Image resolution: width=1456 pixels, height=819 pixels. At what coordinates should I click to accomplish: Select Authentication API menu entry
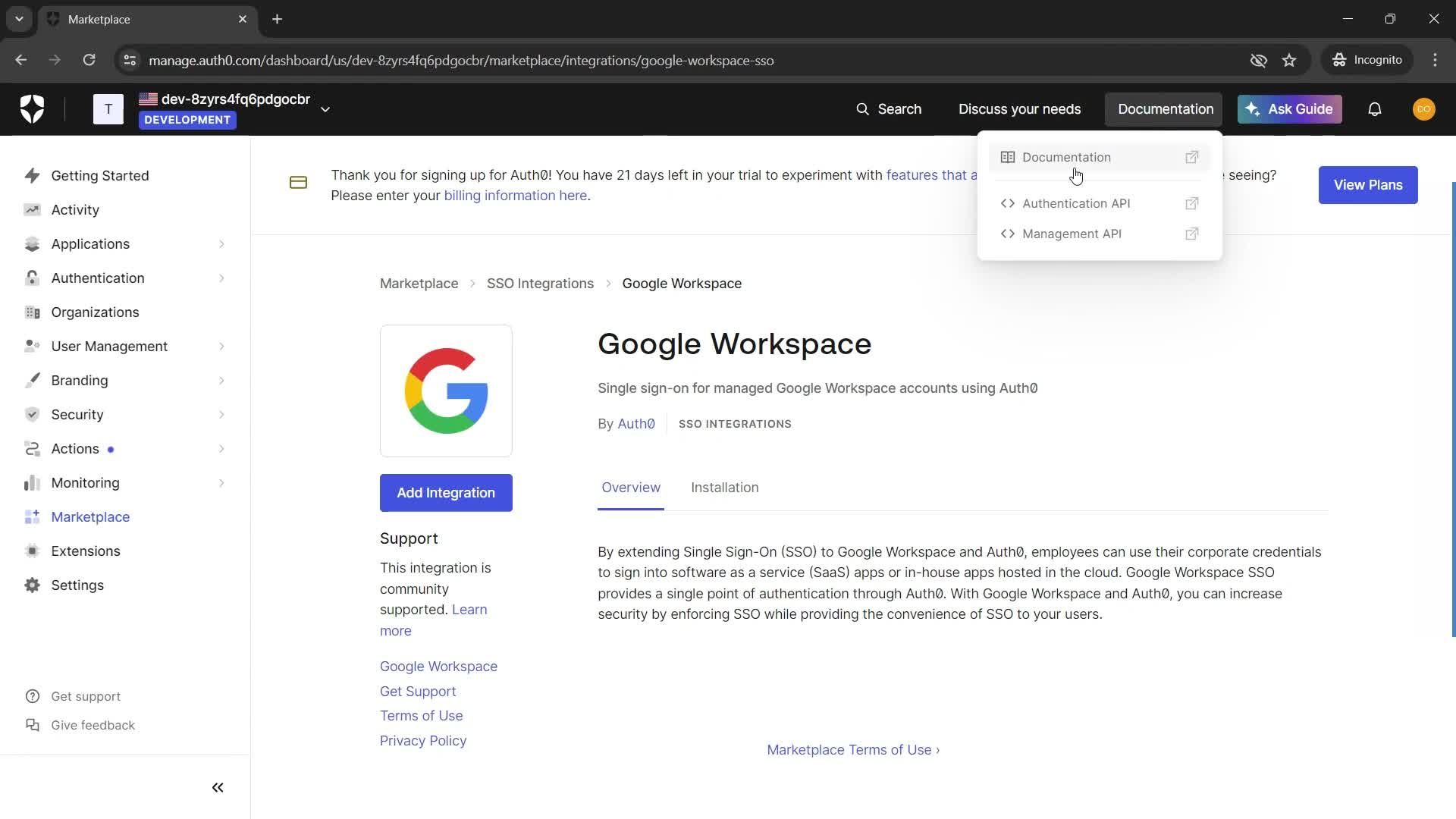pos(1100,203)
